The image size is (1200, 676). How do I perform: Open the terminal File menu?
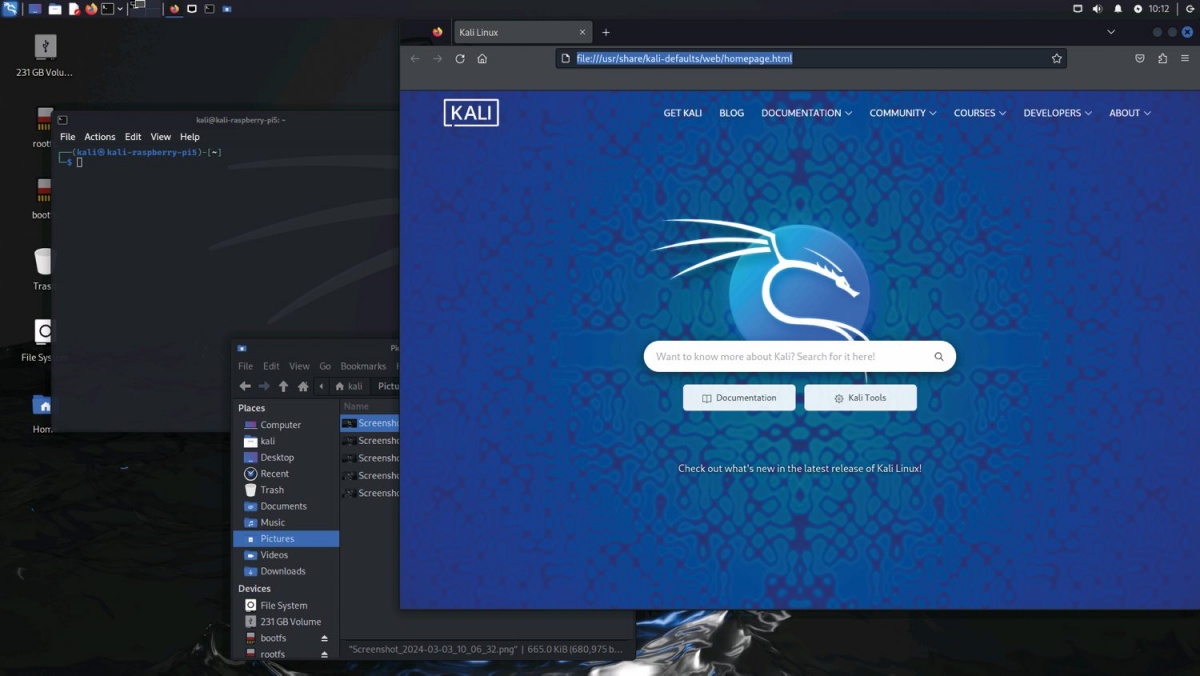click(67, 137)
